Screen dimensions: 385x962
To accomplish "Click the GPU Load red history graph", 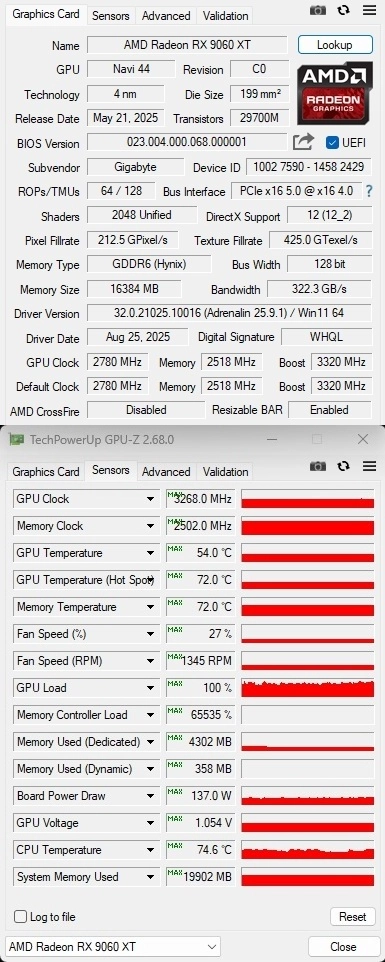I will 308,688.
